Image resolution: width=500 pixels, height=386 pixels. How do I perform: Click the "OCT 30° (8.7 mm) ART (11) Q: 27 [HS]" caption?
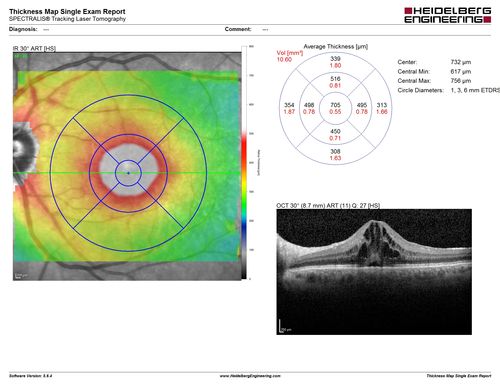[328, 206]
